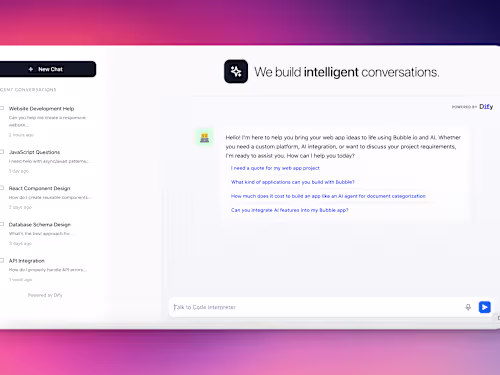Click the blue send message arrow button
This screenshot has width=500, height=375.
484,307
